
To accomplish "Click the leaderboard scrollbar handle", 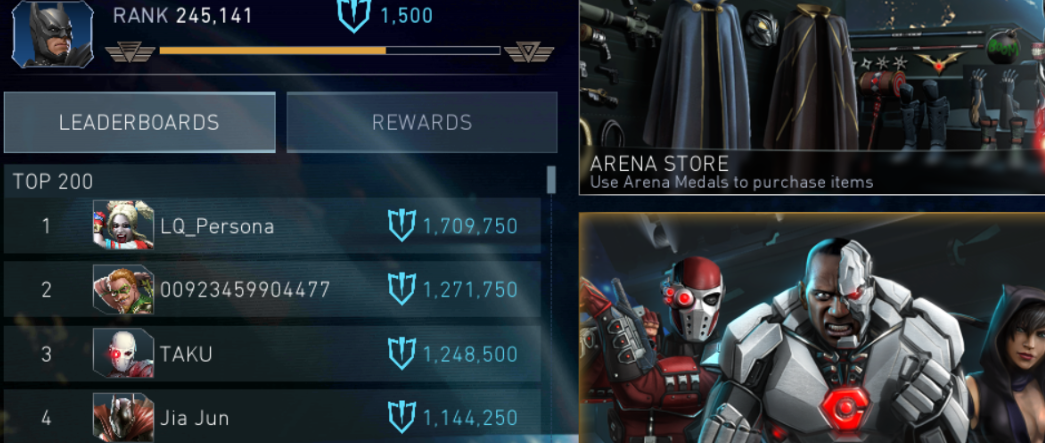I will [x=551, y=180].
